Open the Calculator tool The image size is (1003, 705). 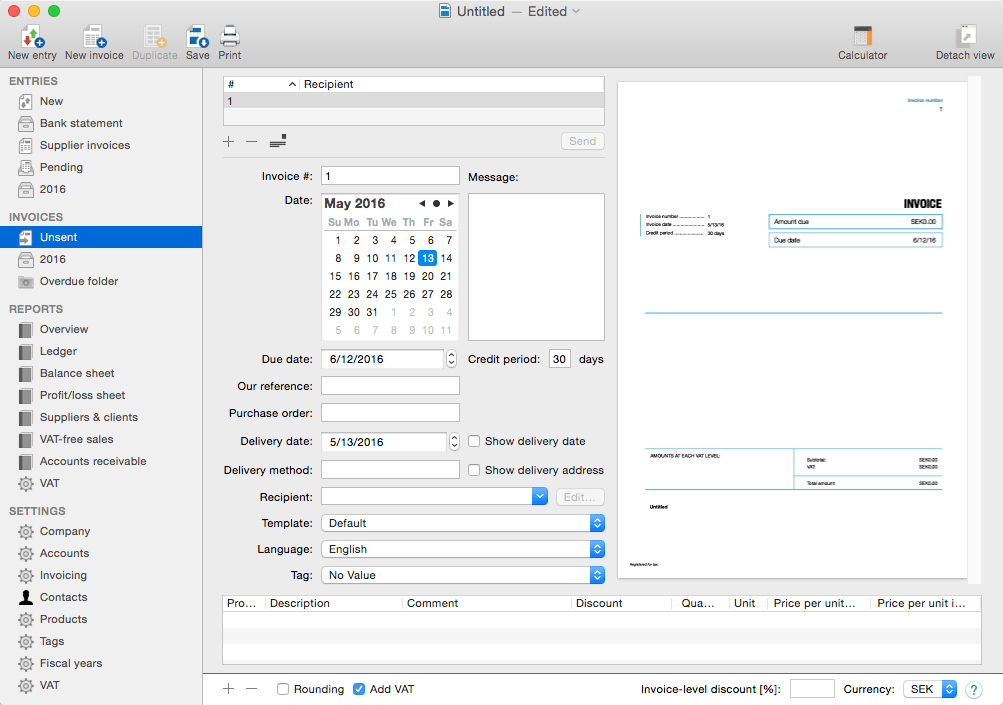point(862,37)
